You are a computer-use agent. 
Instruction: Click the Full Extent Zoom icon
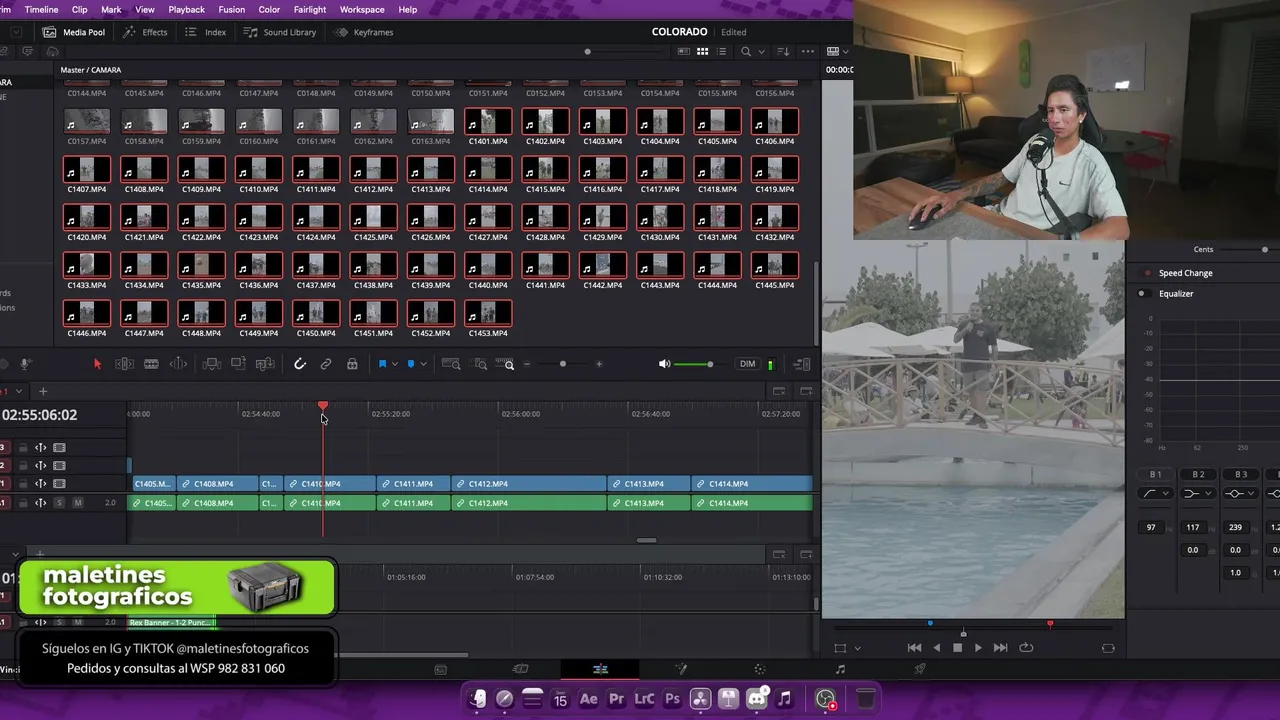pos(451,364)
